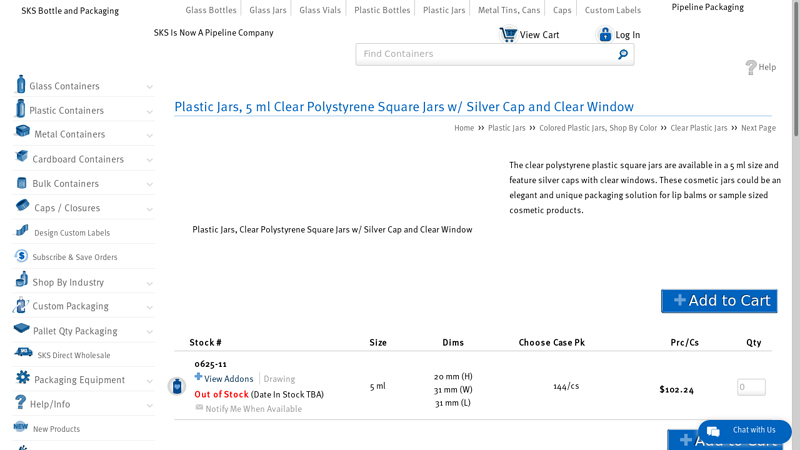800x450 pixels.
Task: Click the Qty input for 0625-11
Action: [751, 387]
